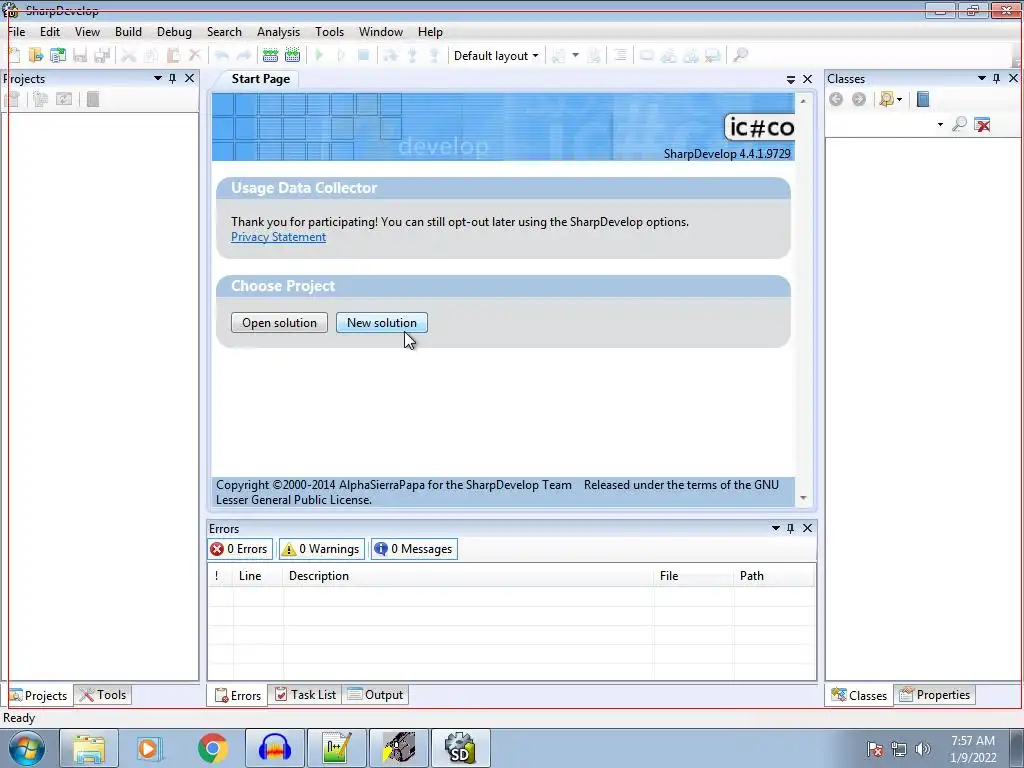Toggle auto-hide pin on Classes panel
This screenshot has height=768, width=1024.
tap(996, 78)
